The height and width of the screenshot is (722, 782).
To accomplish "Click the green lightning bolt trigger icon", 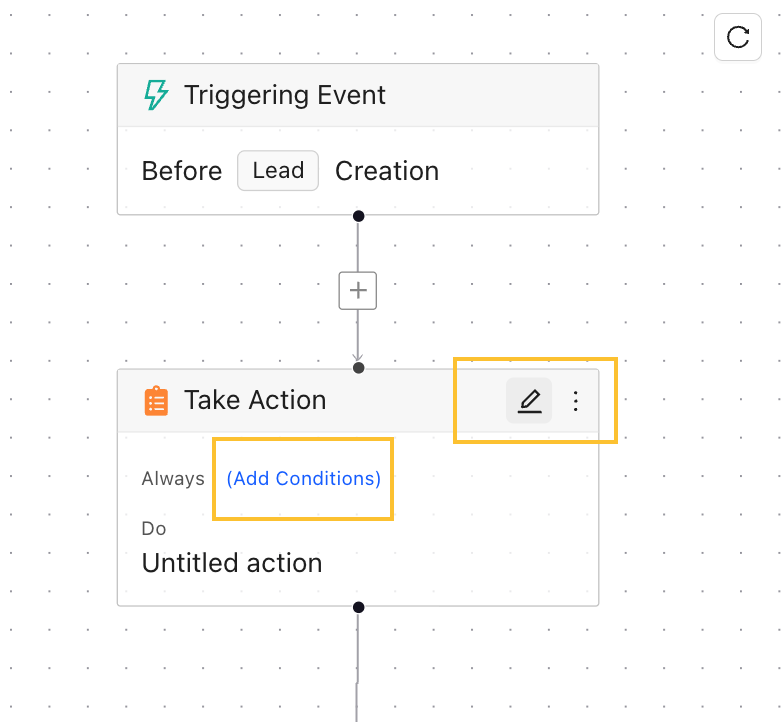I will coord(156,95).
